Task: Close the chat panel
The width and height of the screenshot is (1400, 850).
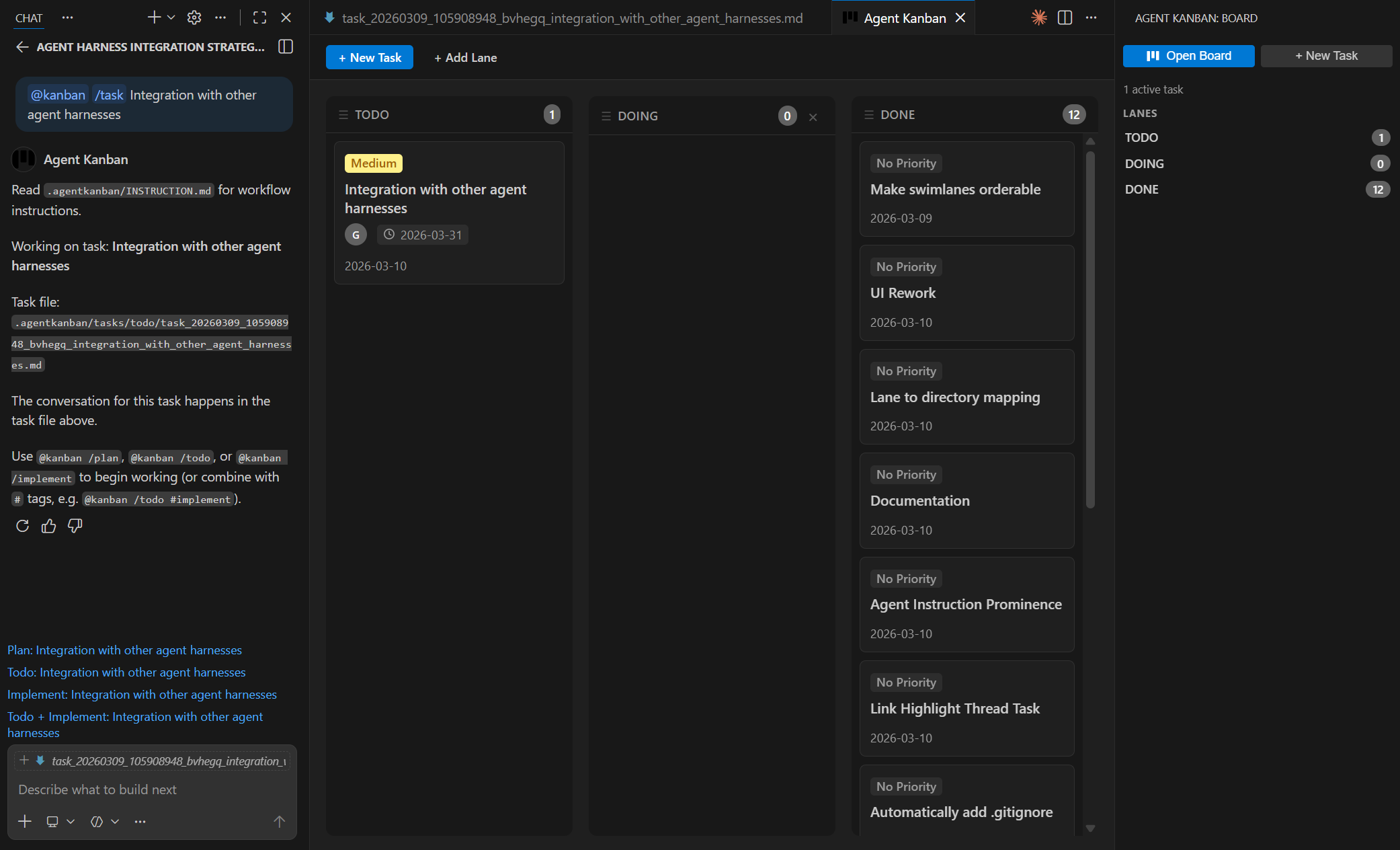Action: 286,17
